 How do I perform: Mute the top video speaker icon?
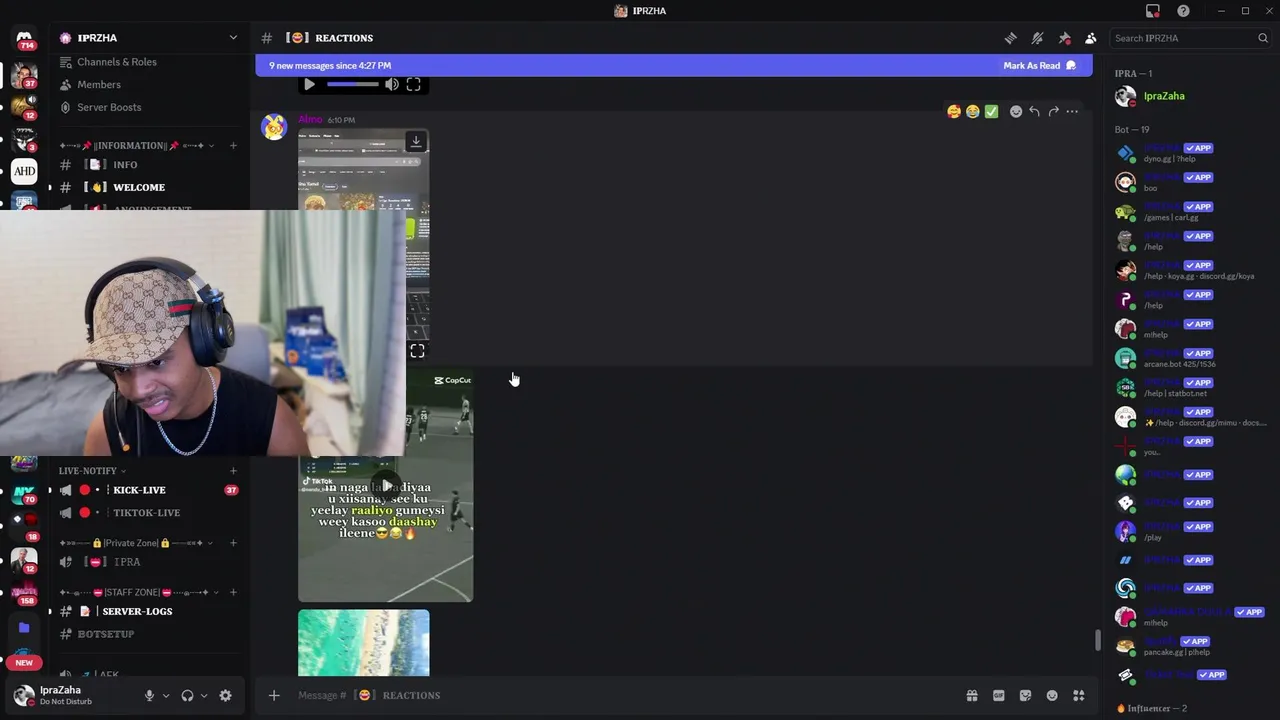(x=392, y=85)
